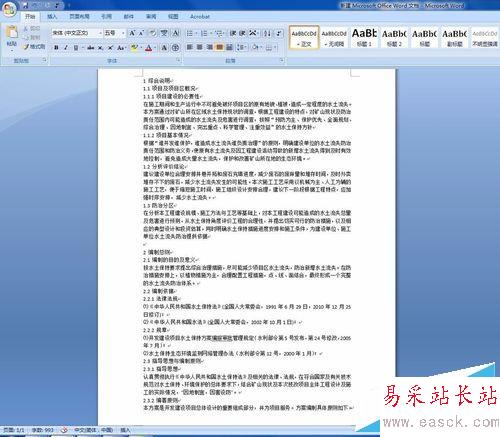The image size is (500, 437).
Task: Apply the 标题 1 style
Action: [364, 37]
